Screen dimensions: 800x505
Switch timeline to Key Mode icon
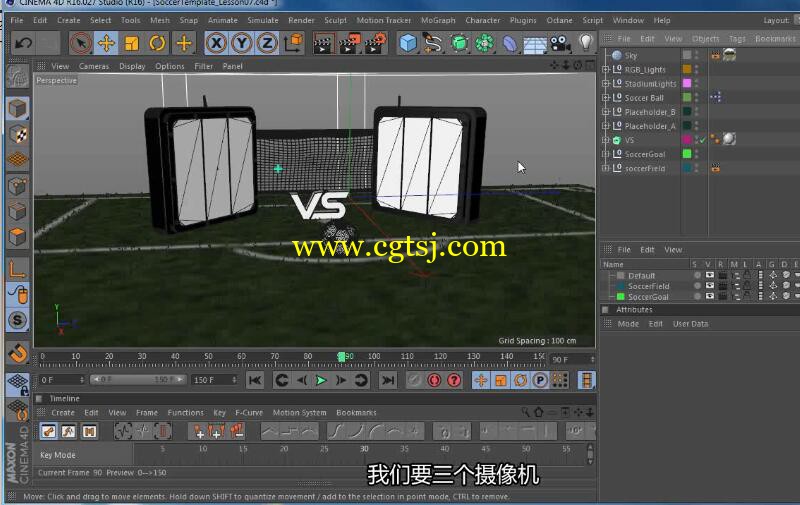click(48, 432)
